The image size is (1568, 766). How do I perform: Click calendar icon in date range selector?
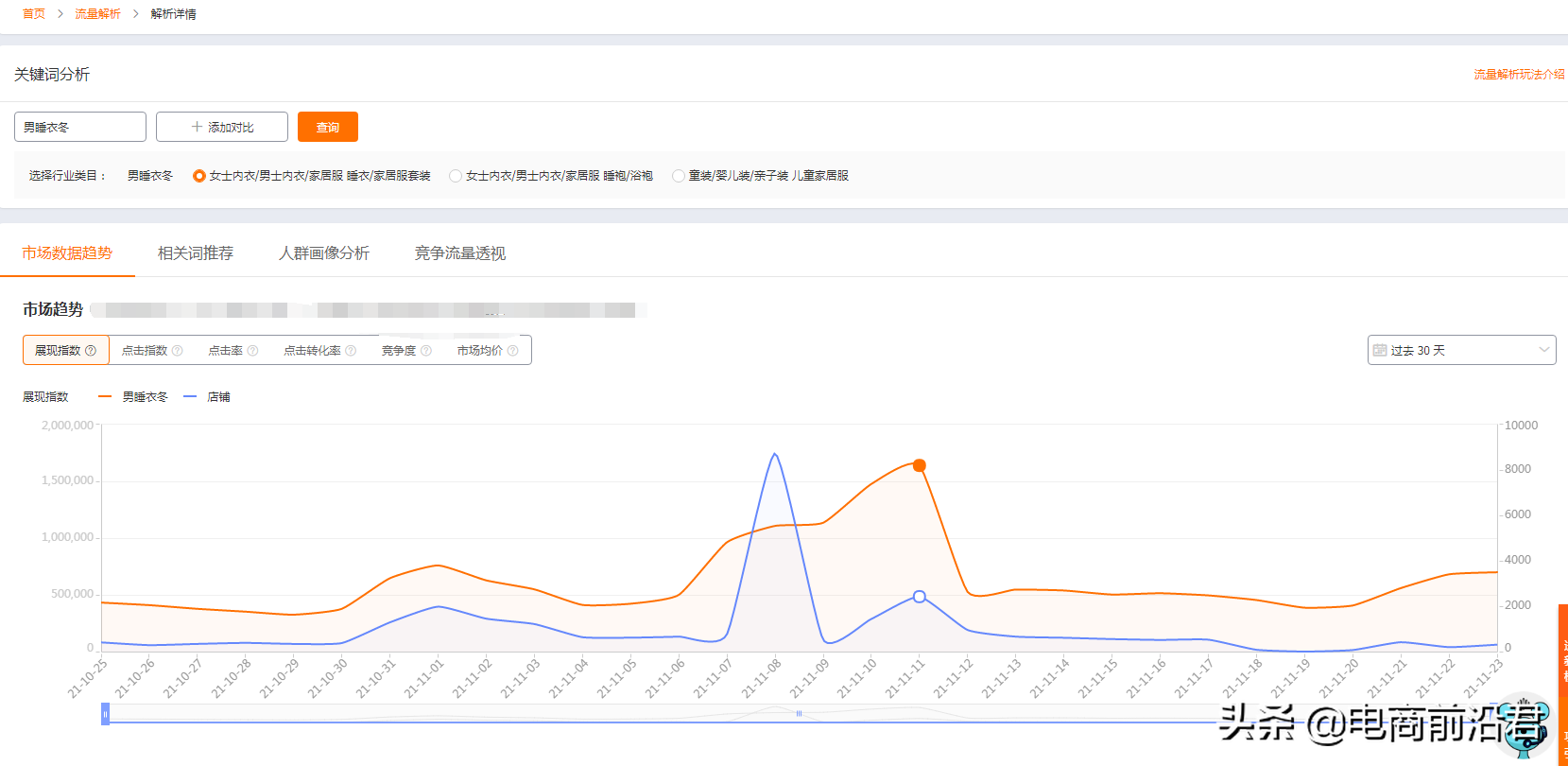(x=1380, y=350)
